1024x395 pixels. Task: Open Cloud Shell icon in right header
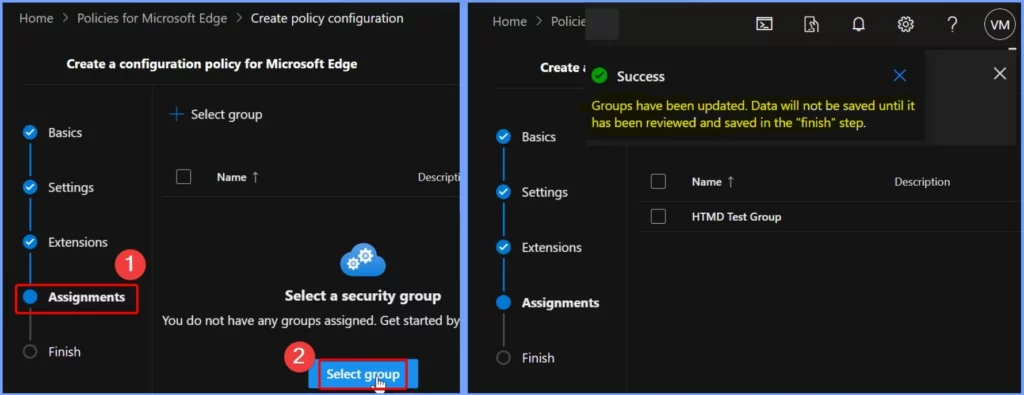click(x=764, y=24)
